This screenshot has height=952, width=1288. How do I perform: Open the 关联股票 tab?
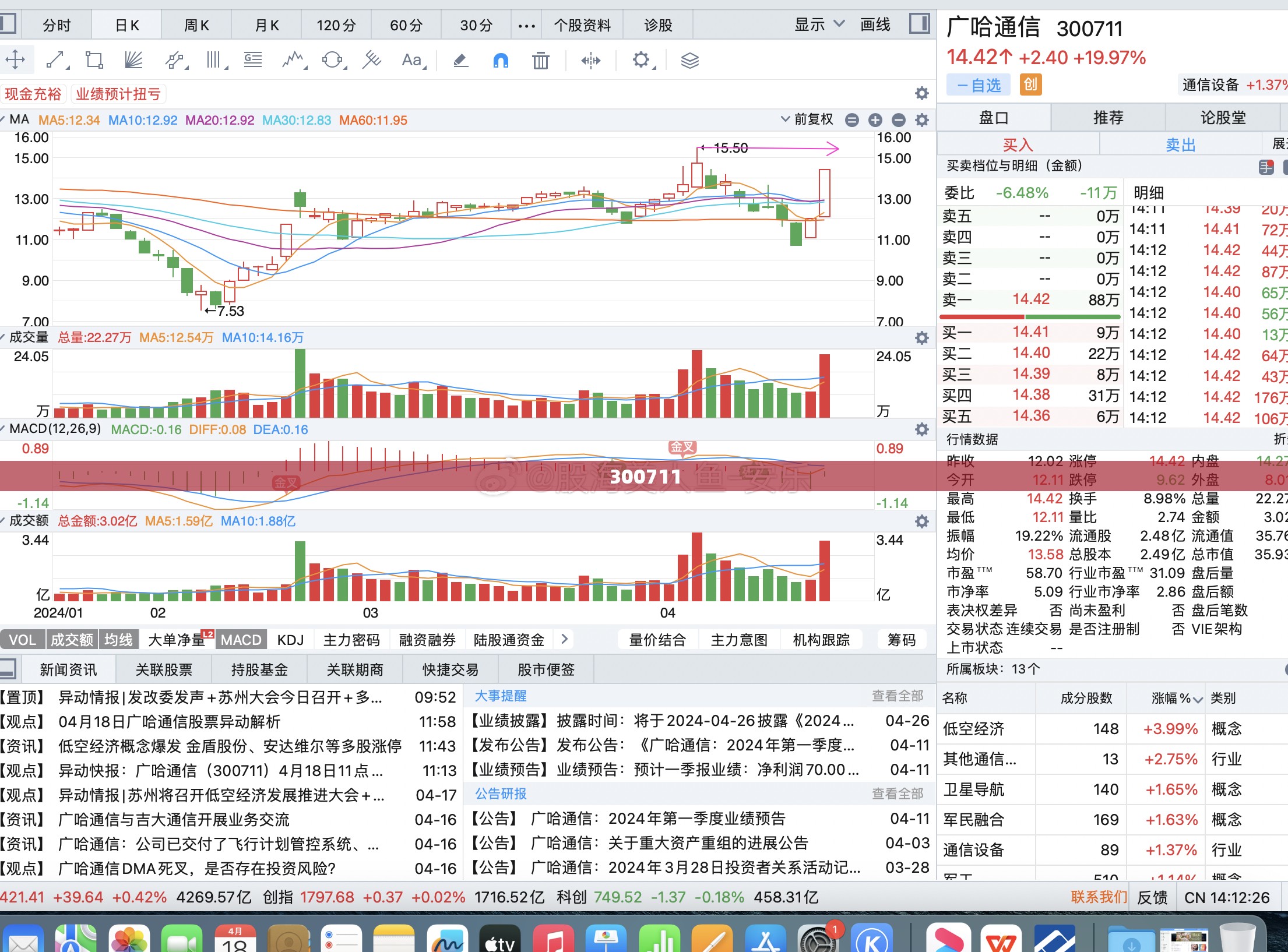point(164,670)
